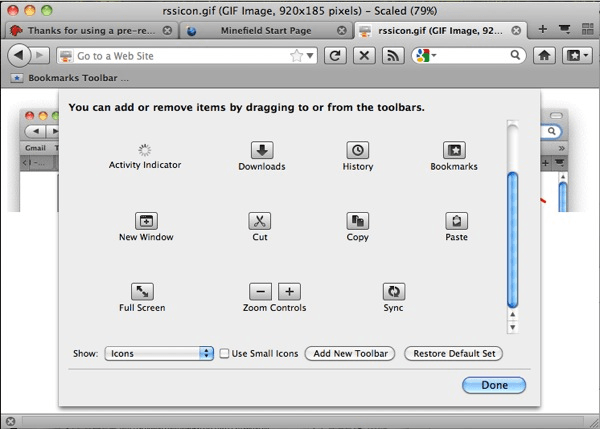Click the customize panel vertical scrollbar thumb

[x=513, y=240]
